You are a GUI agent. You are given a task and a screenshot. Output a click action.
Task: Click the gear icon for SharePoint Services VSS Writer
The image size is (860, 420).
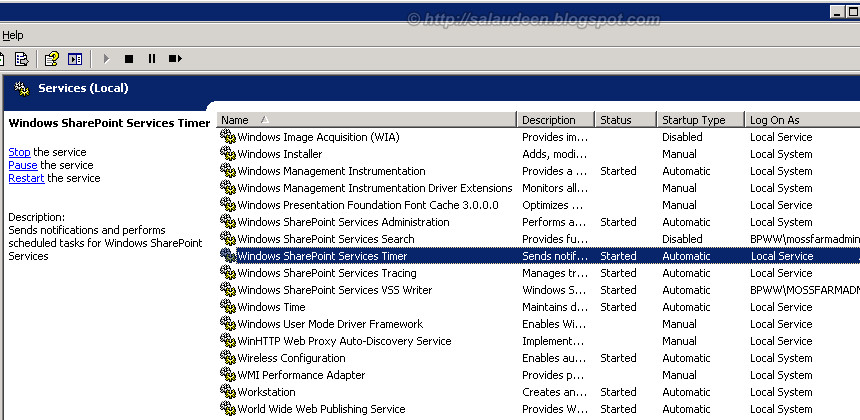[228, 290]
